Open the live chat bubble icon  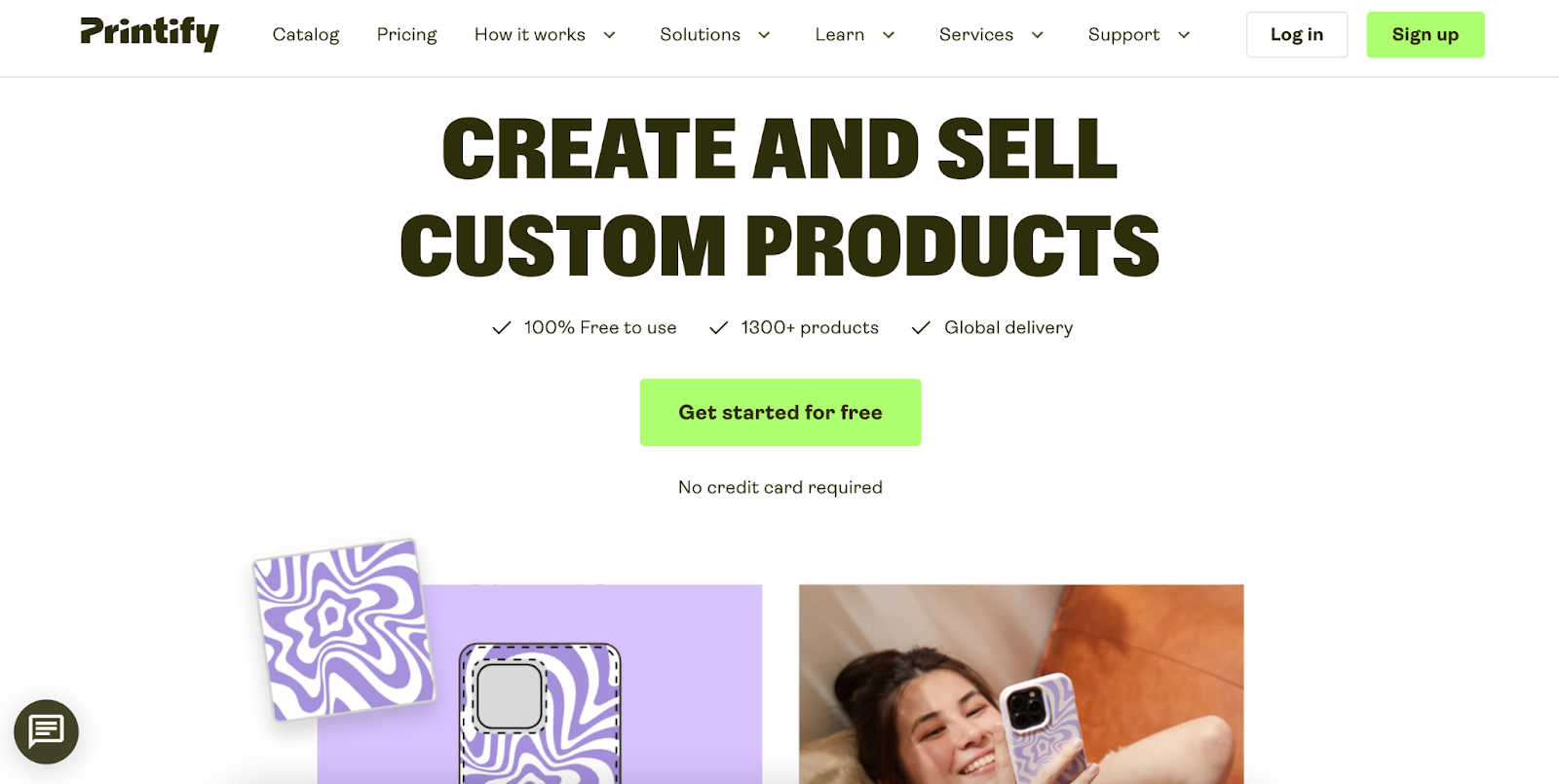tap(46, 731)
